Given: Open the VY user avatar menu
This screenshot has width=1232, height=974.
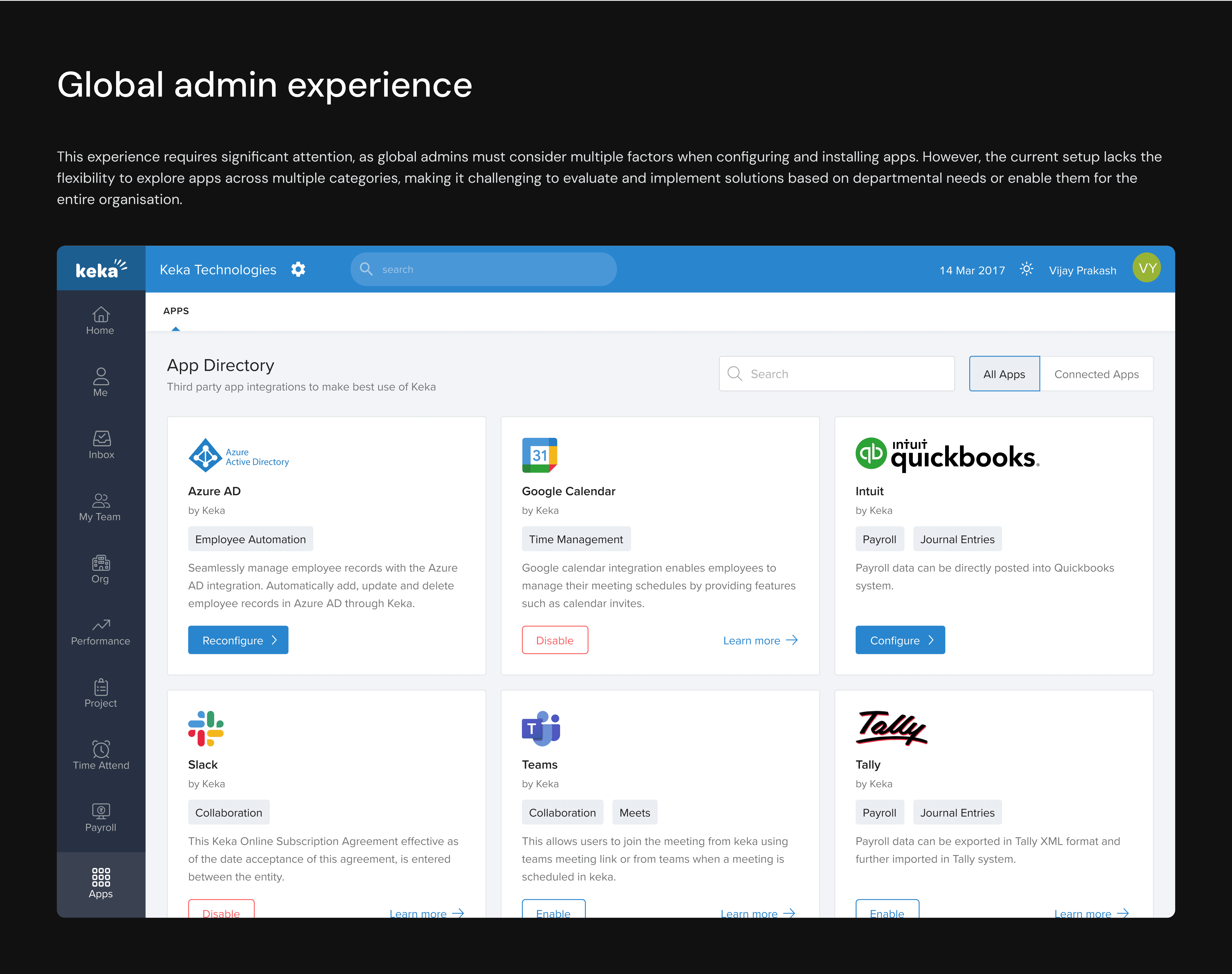Looking at the screenshot, I should pyautogui.click(x=1147, y=268).
